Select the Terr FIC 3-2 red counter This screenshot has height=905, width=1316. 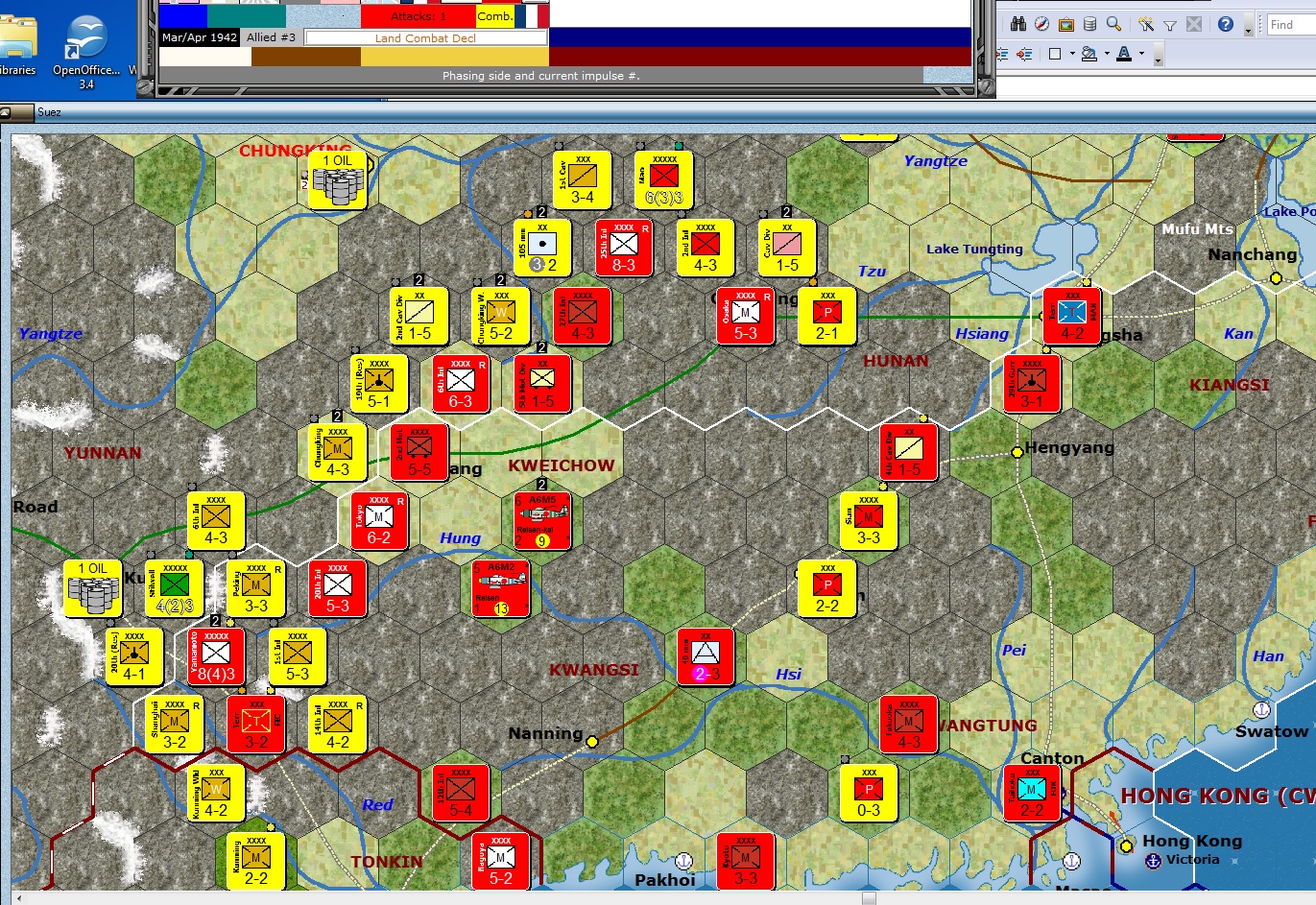(256, 725)
